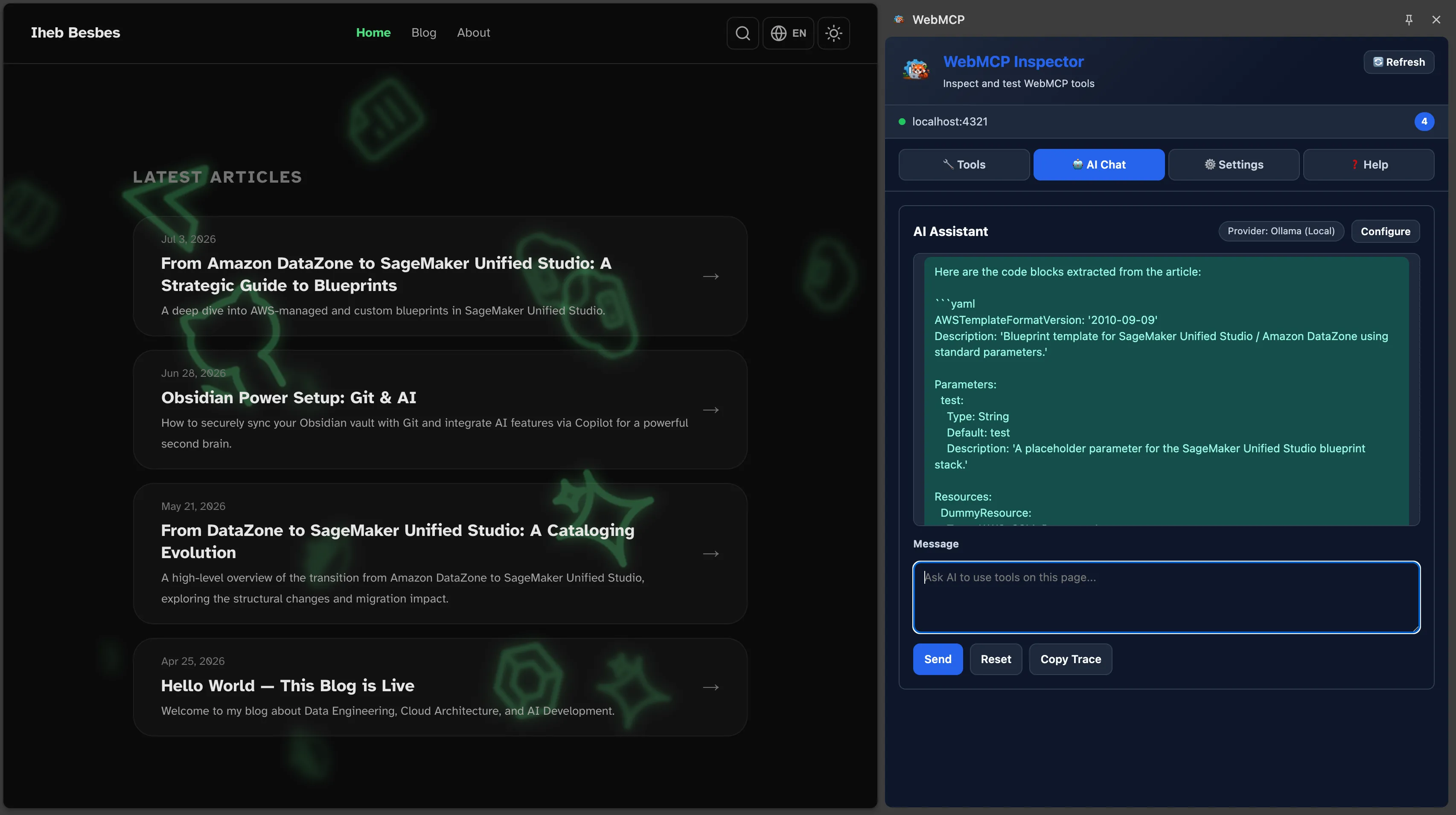Click the arrow on Obsidian article card
The width and height of the screenshot is (1456, 815).
pyautogui.click(x=711, y=410)
